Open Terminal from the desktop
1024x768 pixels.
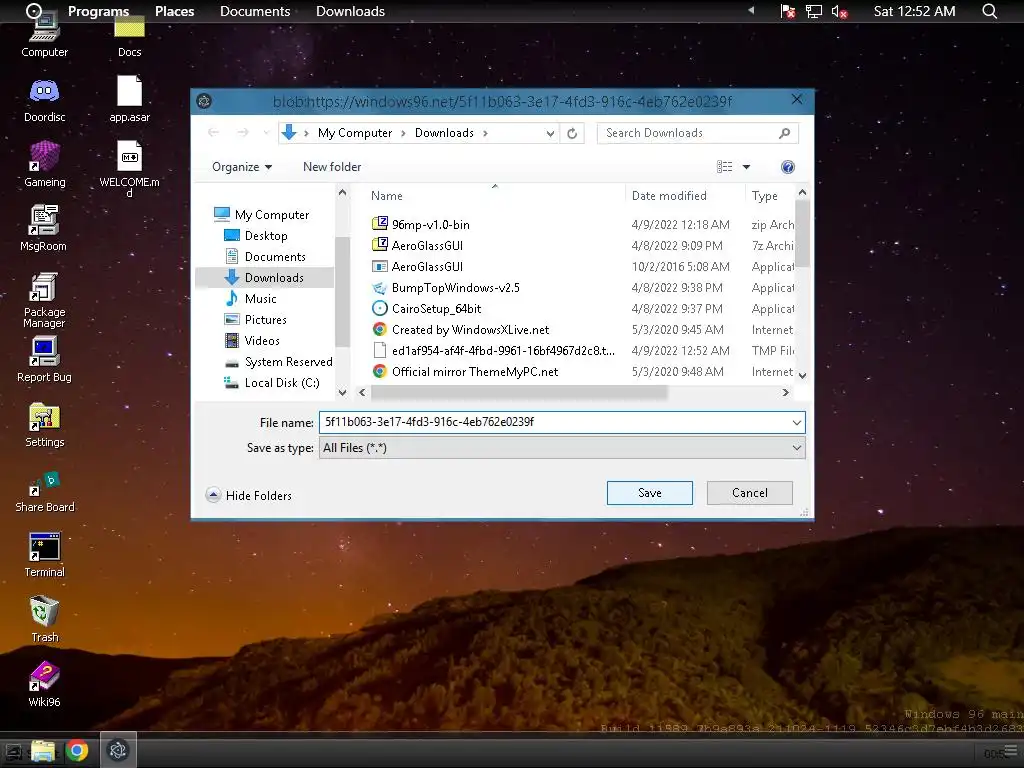pos(44,555)
